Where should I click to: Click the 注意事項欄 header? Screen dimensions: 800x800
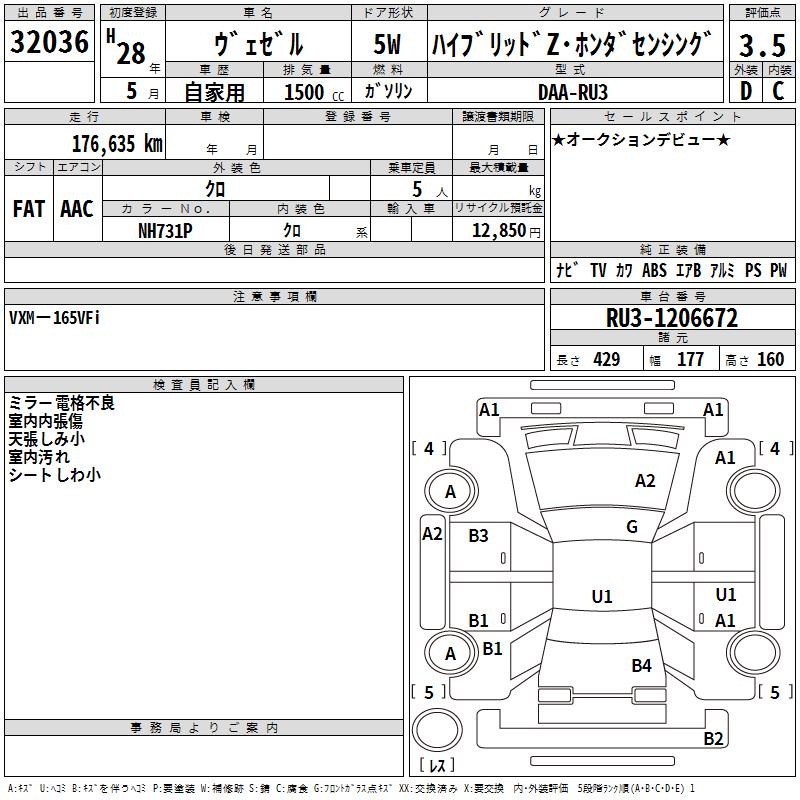tap(274, 297)
